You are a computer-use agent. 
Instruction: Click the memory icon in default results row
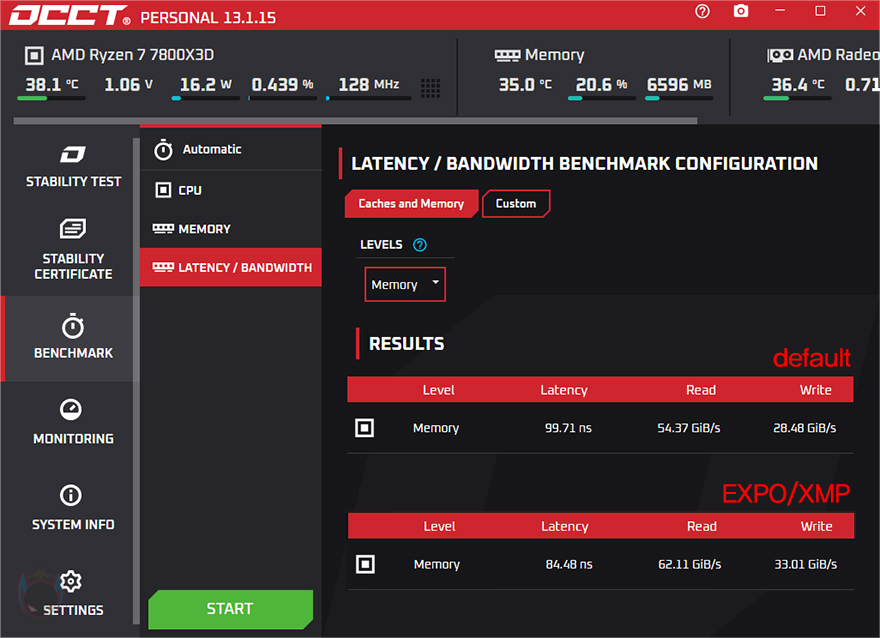[365, 428]
